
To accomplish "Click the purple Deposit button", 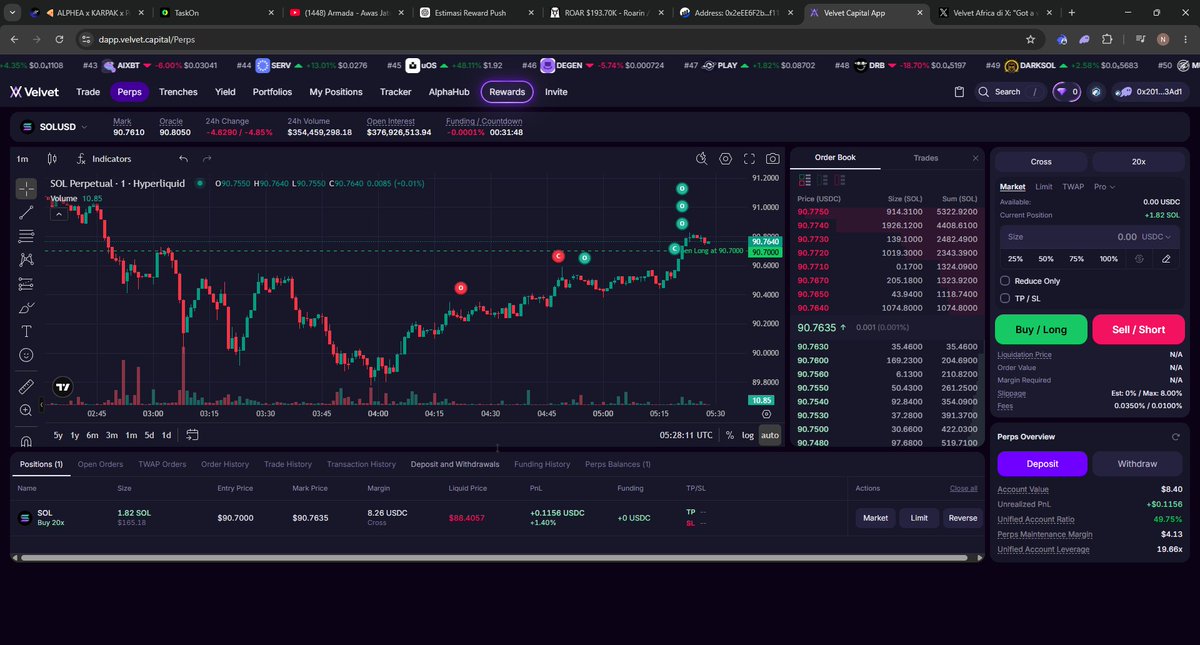I will tap(1042, 464).
